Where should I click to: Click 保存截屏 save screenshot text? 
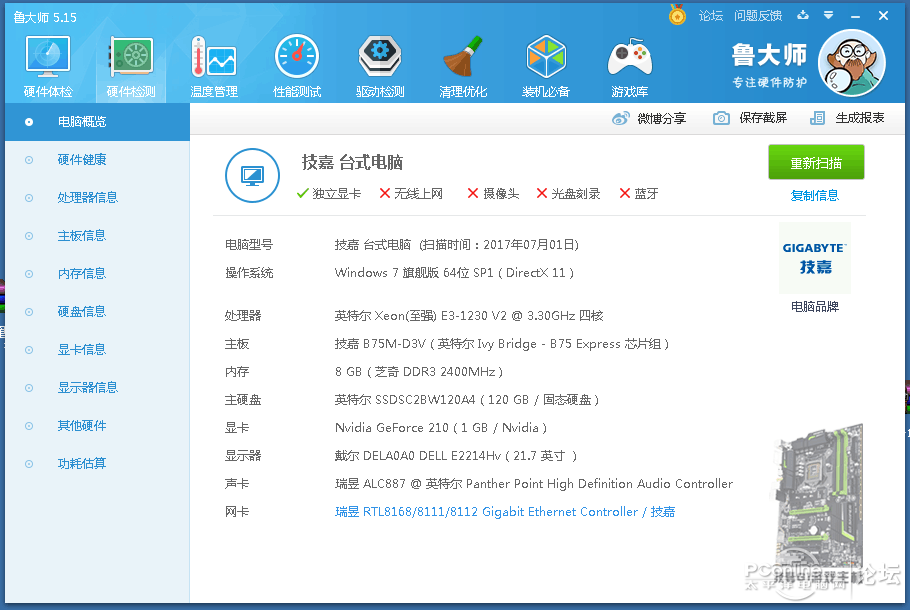763,118
